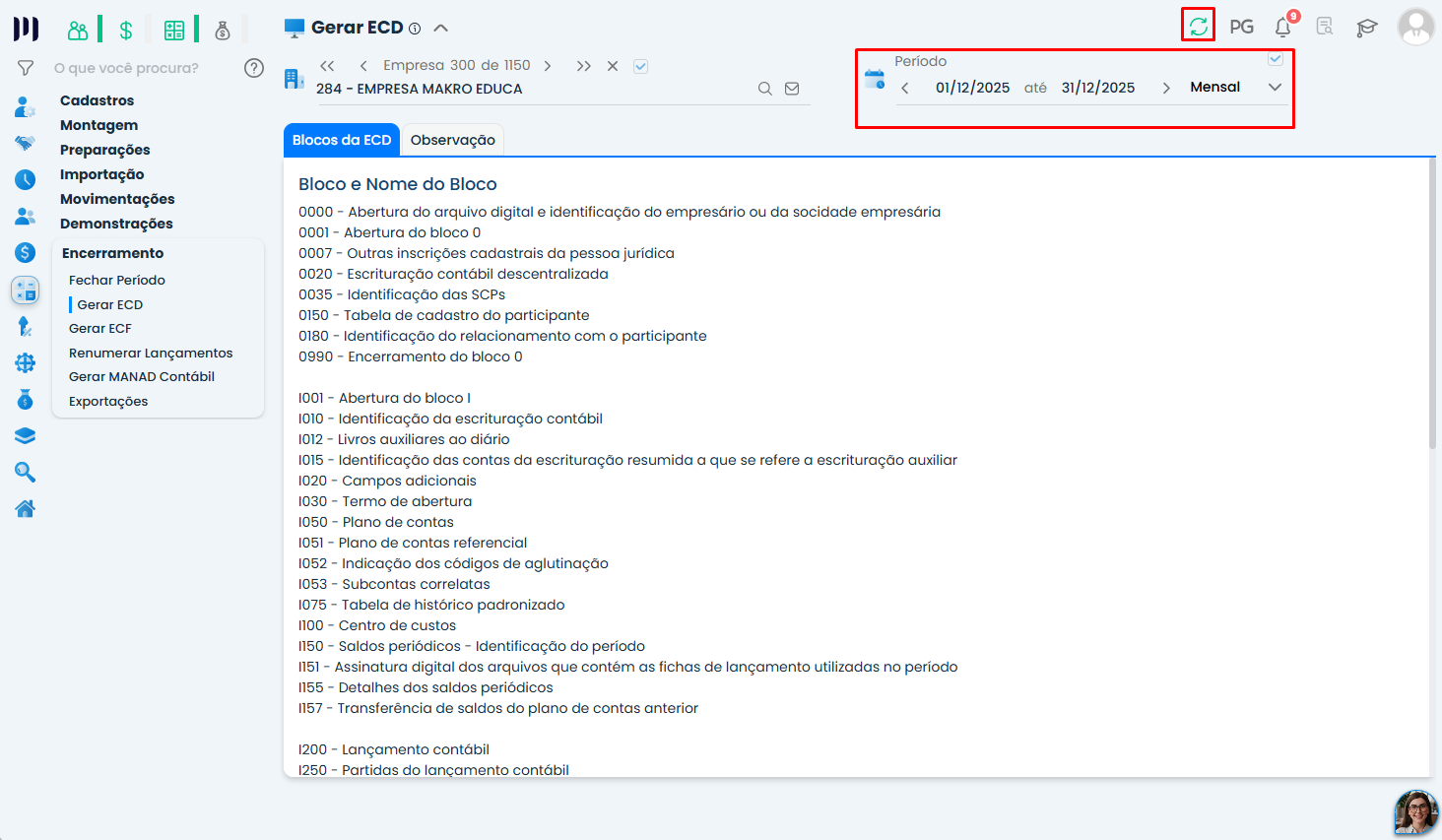The height and width of the screenshot is (840, 1442).
Task: Advance to next period with right arrow
Action: (x=1166, y=88)
